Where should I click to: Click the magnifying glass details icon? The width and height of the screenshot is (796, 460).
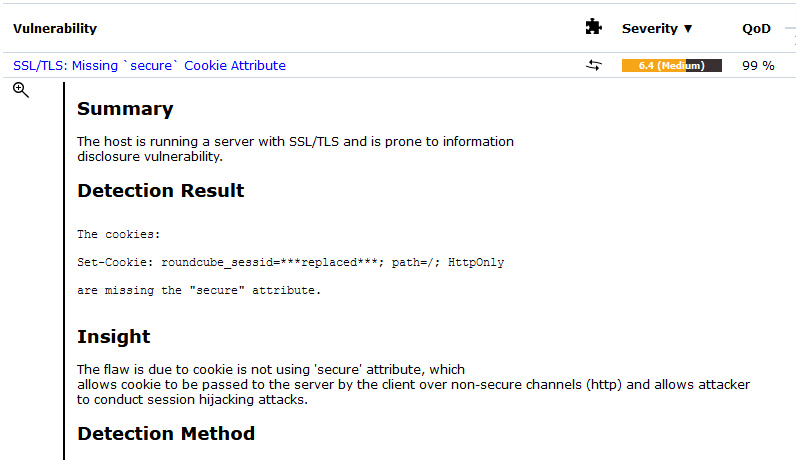[x=21, y=90]
